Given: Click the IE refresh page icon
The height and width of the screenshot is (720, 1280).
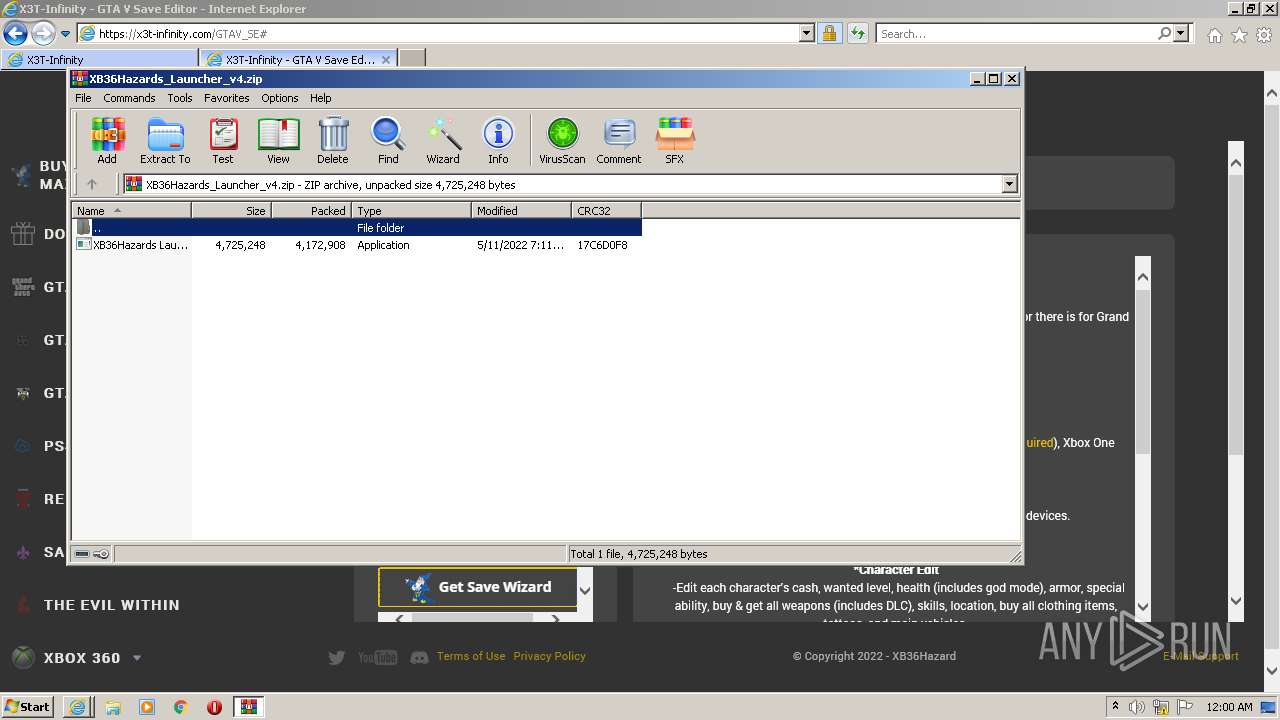Looking at the screenshot, I should tap(857, 33).
